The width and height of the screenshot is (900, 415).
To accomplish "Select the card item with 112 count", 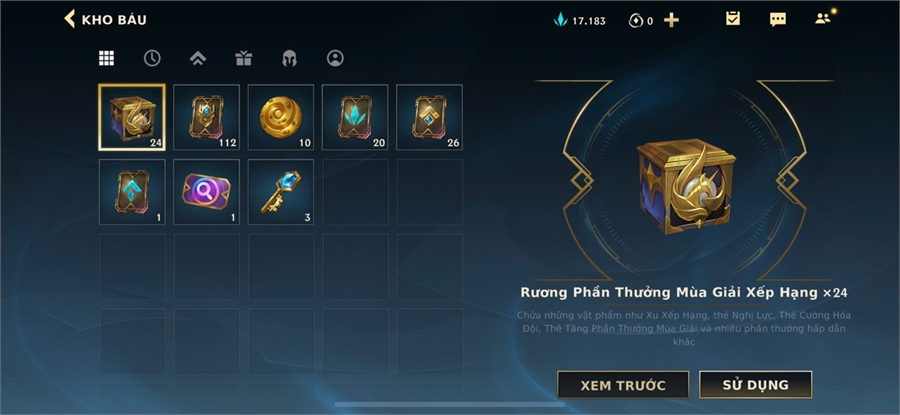I will coord(207,117).
